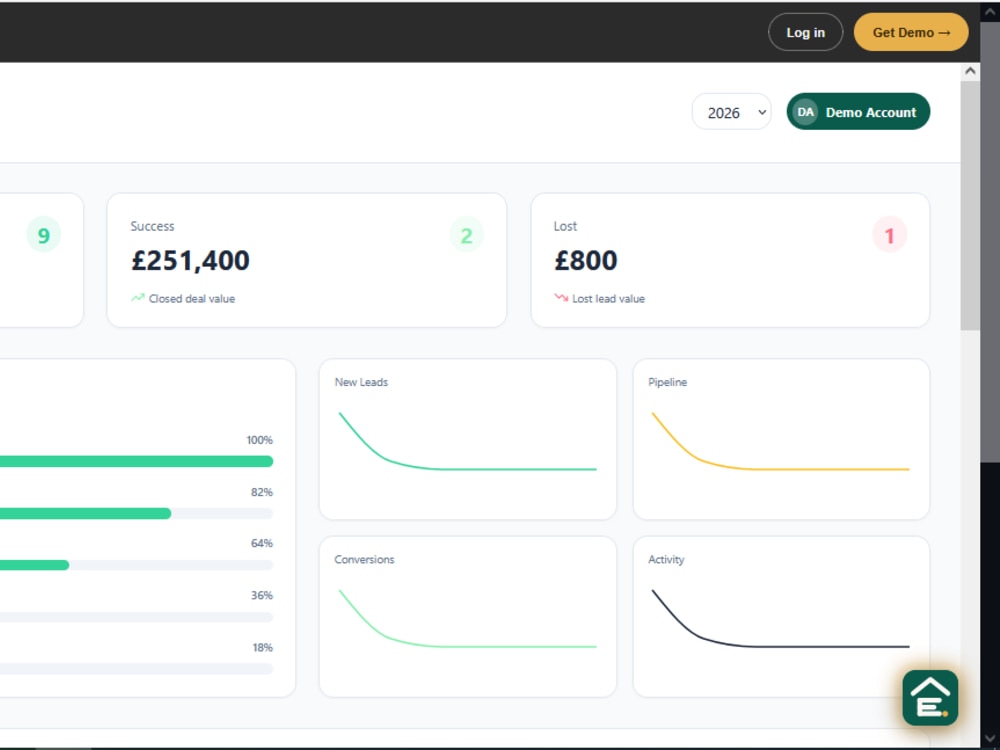Click the green badge showing 9
1000x750 pixels.
(43, 235)
